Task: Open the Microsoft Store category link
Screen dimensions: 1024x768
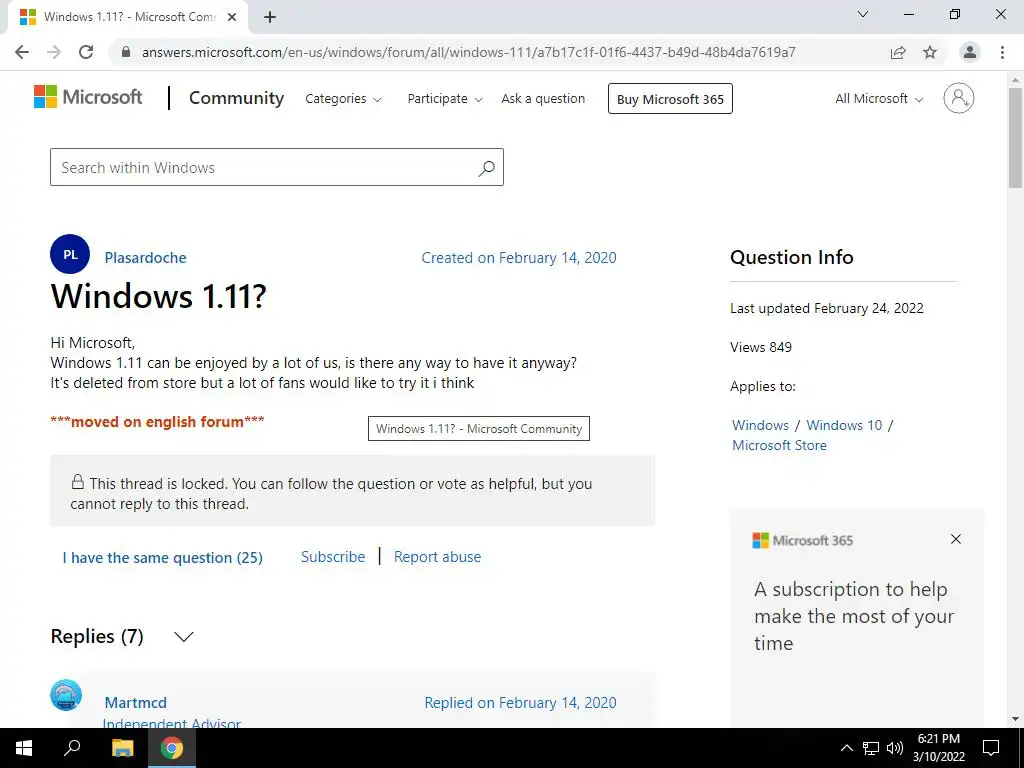Action: (779, 445)
